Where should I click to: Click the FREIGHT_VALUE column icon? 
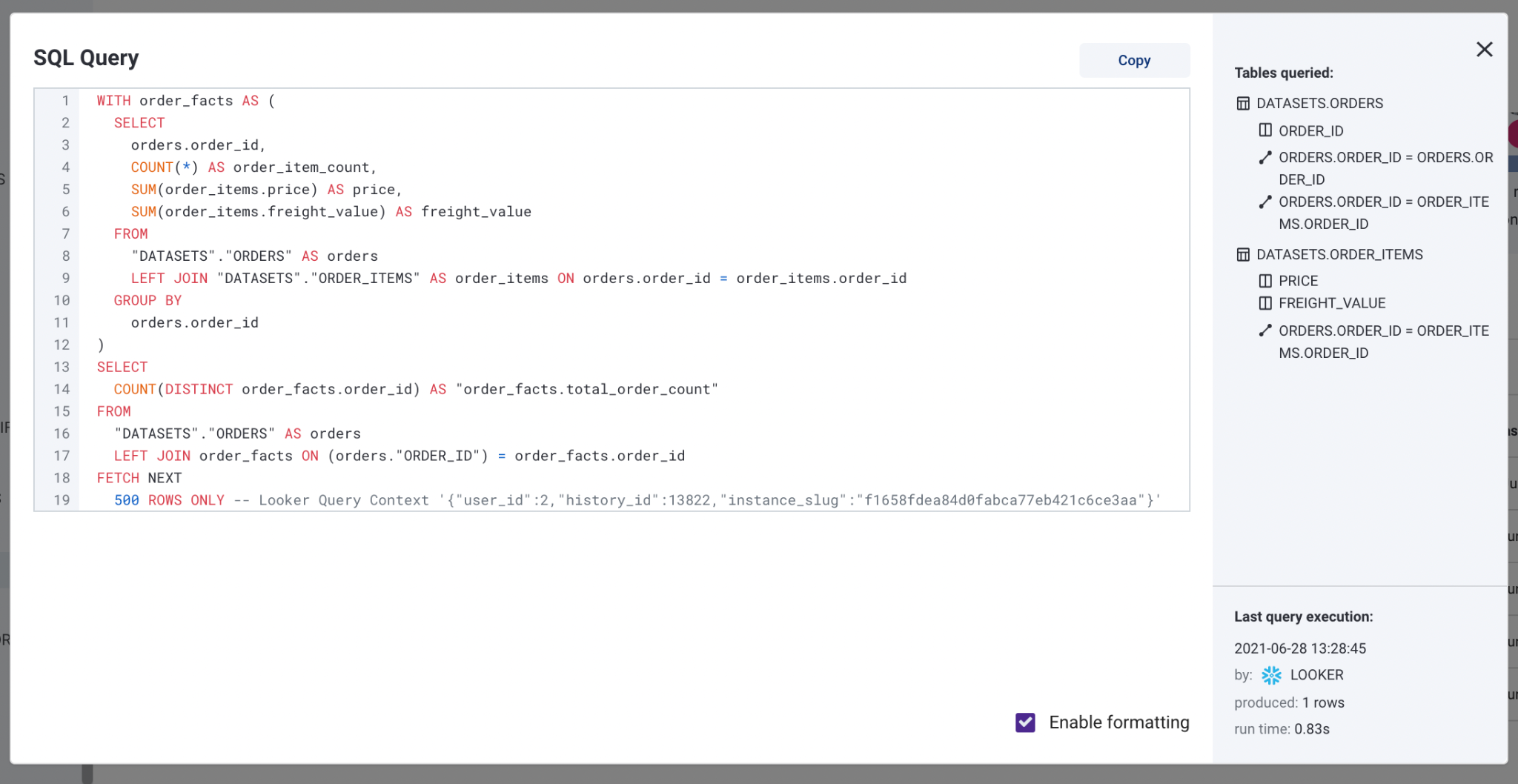tap(1265, 304)
